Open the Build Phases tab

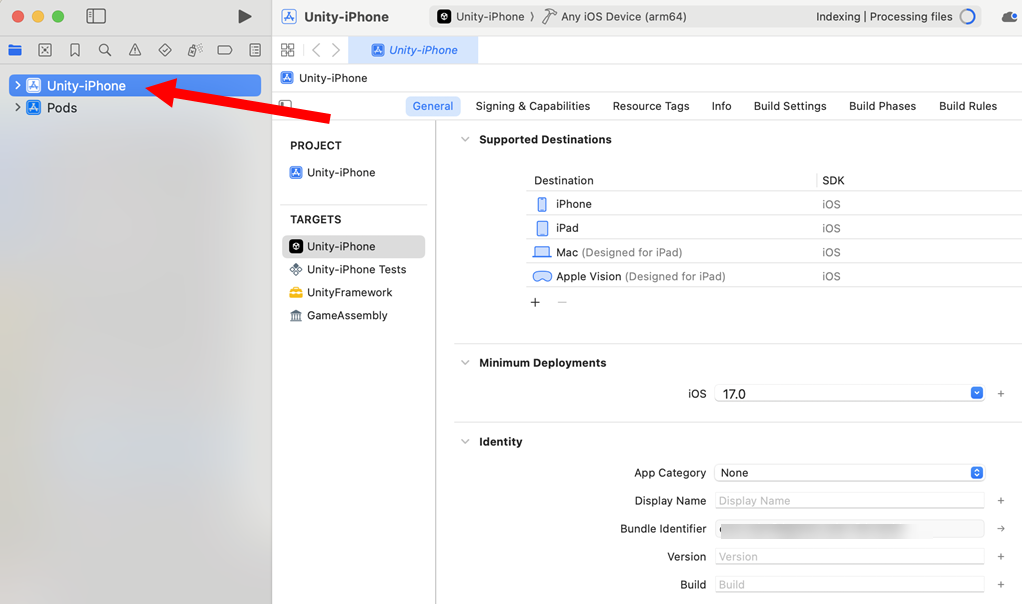882,106
